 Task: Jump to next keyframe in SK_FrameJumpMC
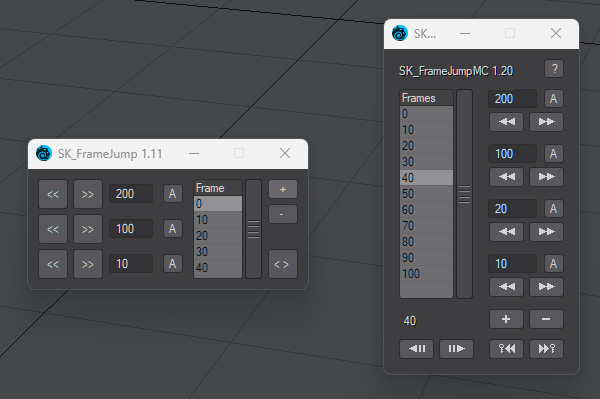pos(546,349)
